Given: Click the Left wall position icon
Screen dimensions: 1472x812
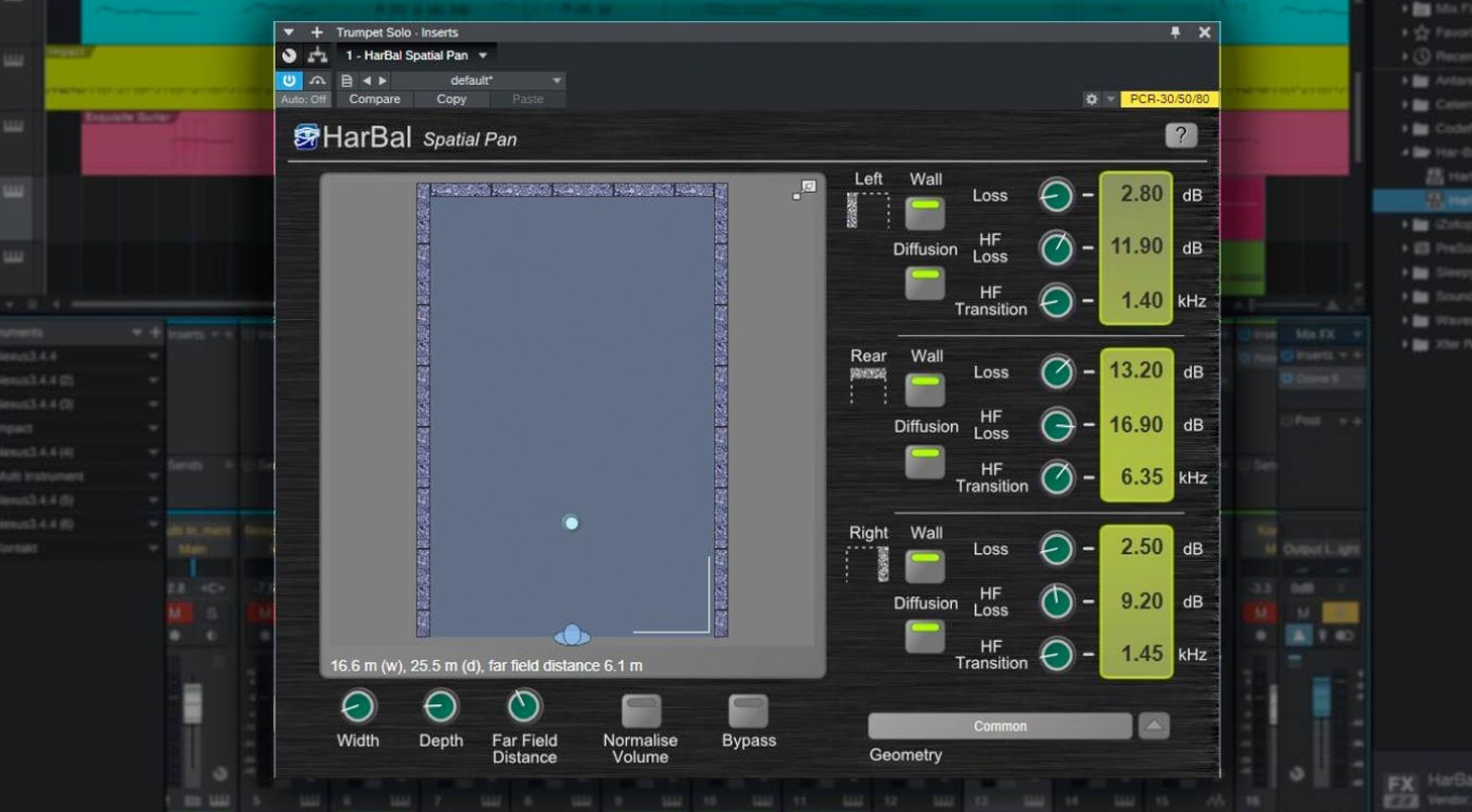Looking at the screenshot, I should pos(867,209).
